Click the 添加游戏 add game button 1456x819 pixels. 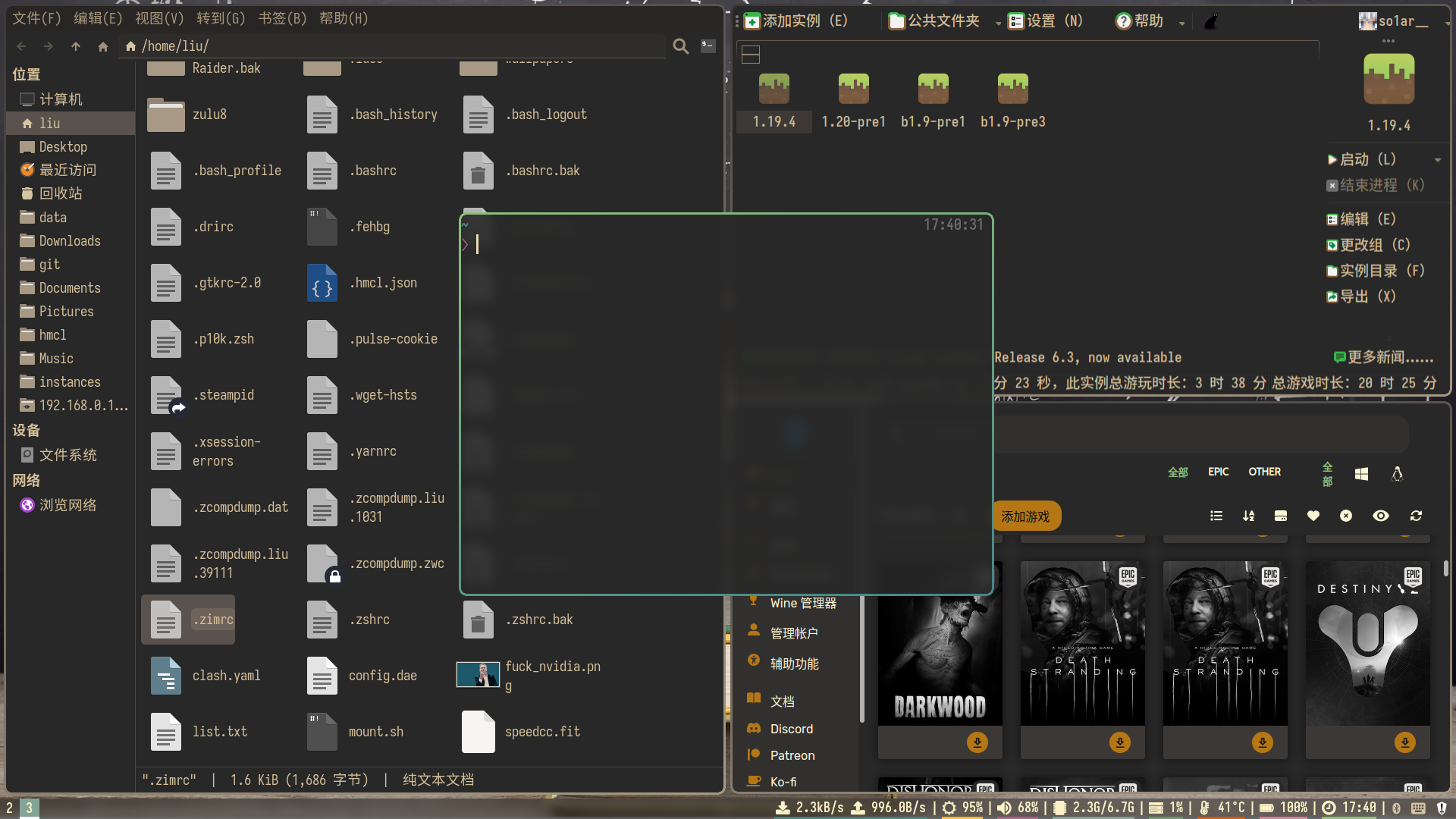1025,516
